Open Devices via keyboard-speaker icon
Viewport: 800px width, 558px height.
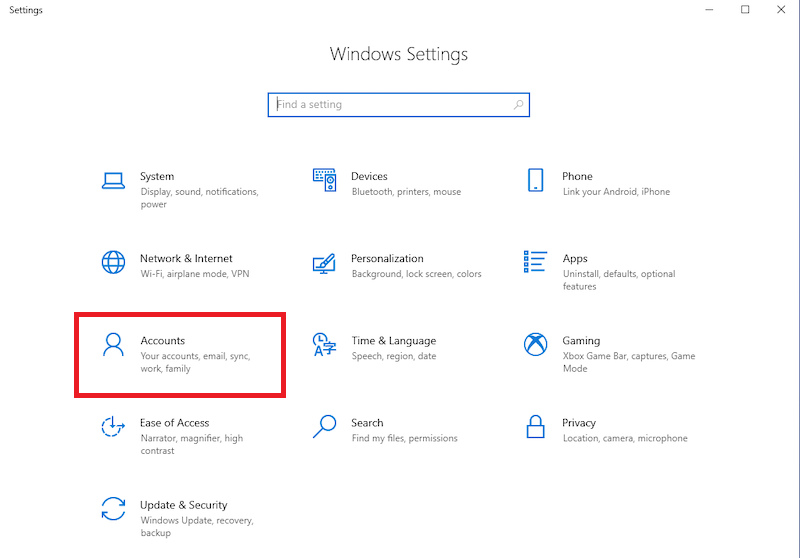[324, 181]
